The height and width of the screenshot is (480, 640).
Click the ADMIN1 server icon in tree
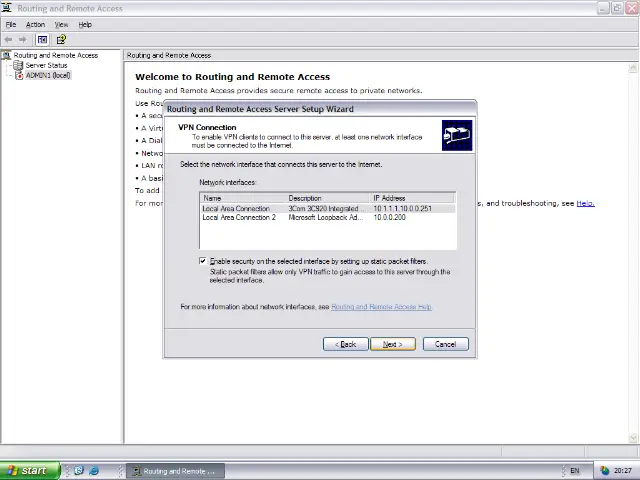19,76
